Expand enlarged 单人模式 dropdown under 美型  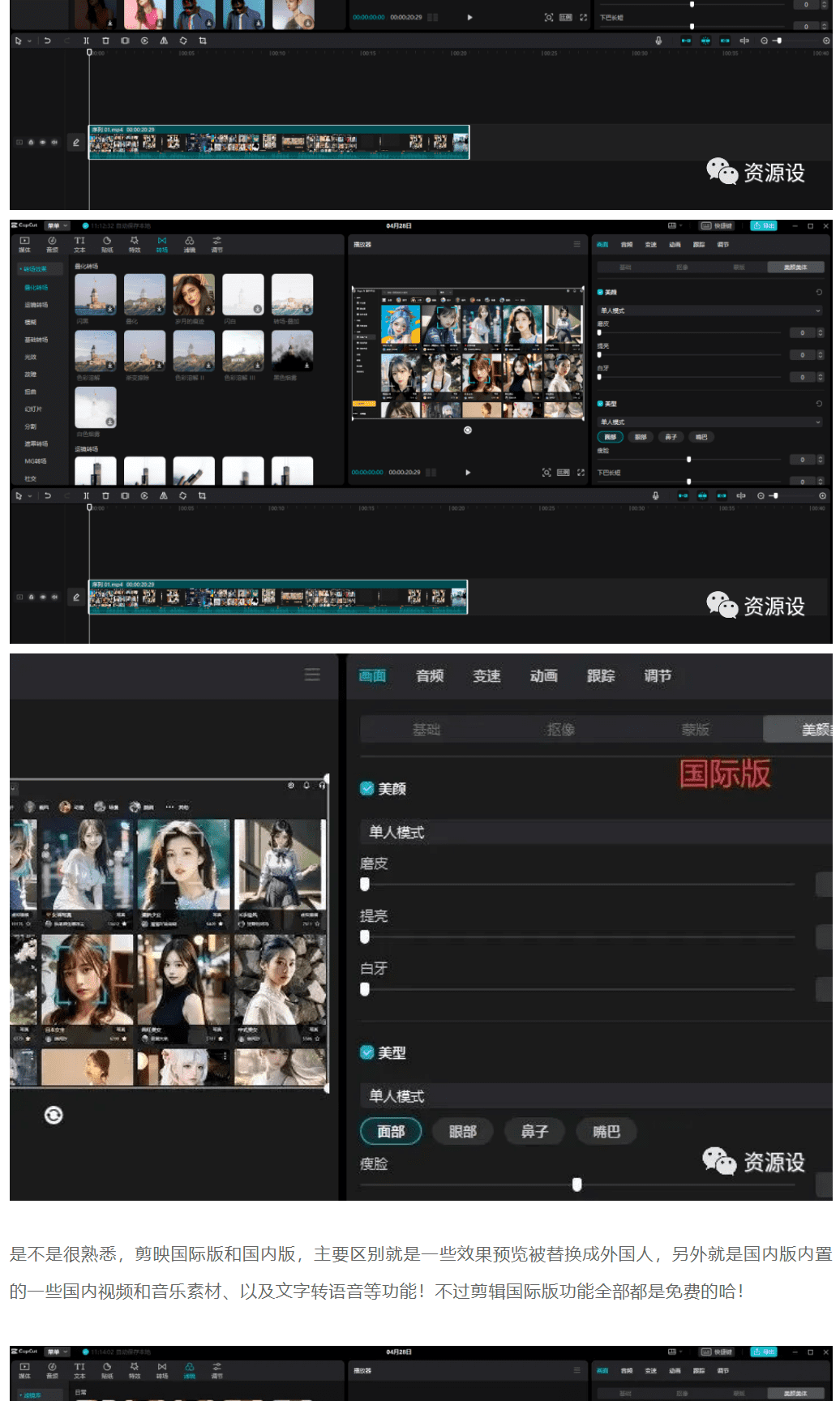coord(596,1096)
